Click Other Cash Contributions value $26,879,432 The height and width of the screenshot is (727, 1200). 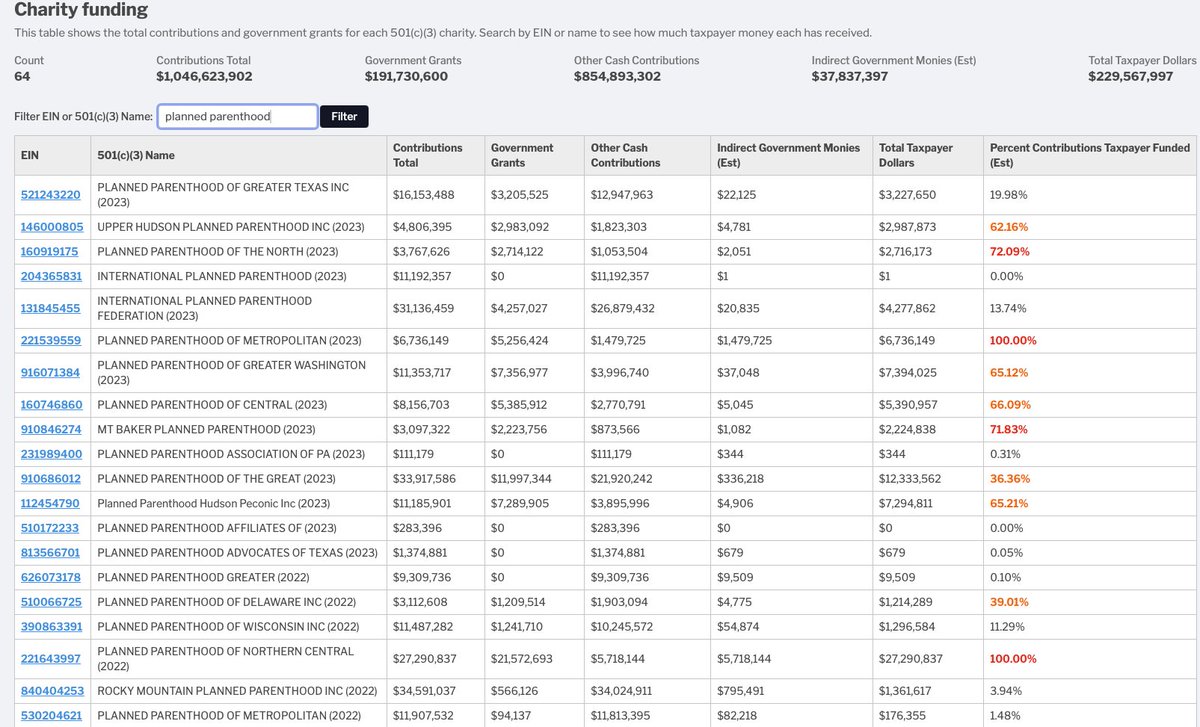(x=622, y=308)
